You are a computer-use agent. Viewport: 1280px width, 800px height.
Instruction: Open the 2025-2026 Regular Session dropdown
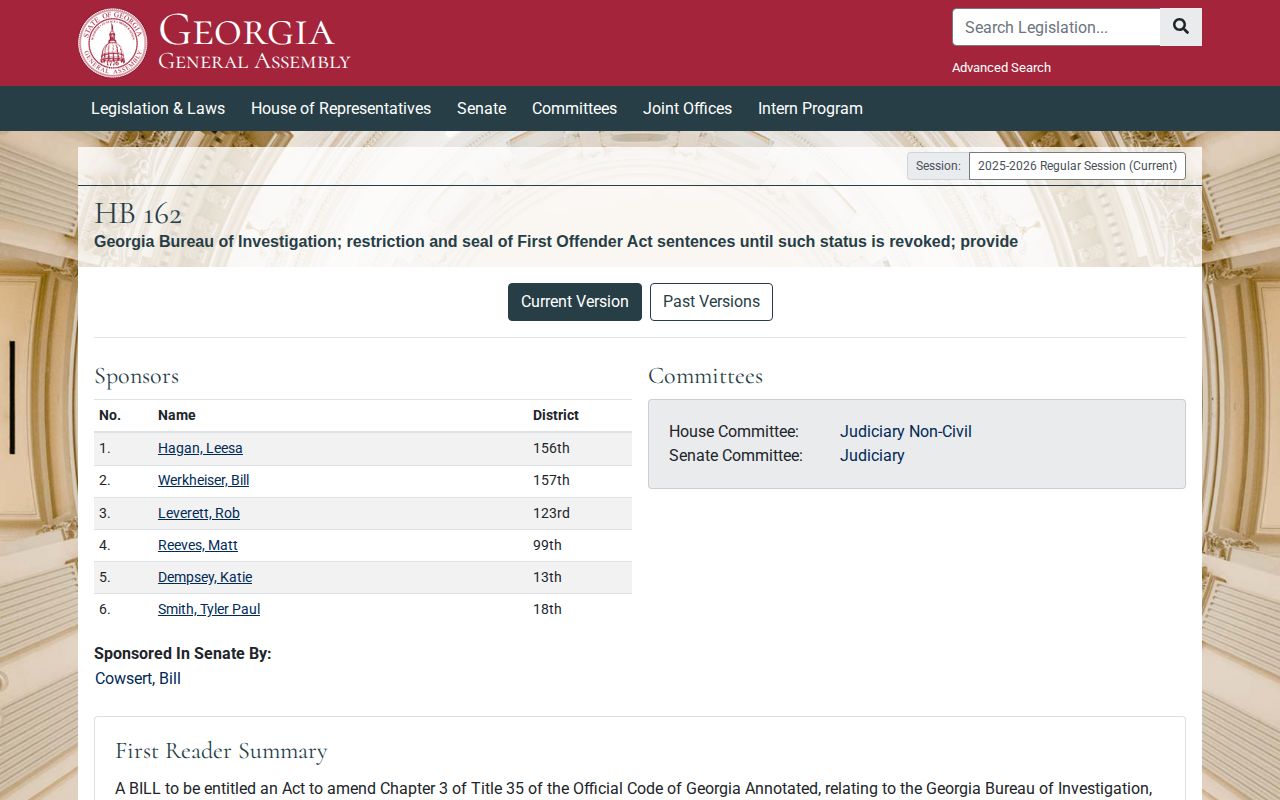pyautogui.click(x=1077, y=166)
